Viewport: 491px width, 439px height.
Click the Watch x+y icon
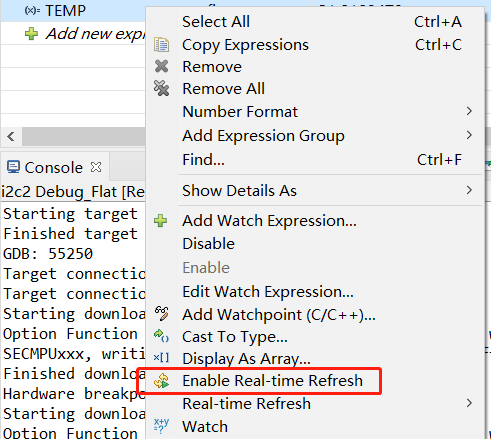(161, 426)
